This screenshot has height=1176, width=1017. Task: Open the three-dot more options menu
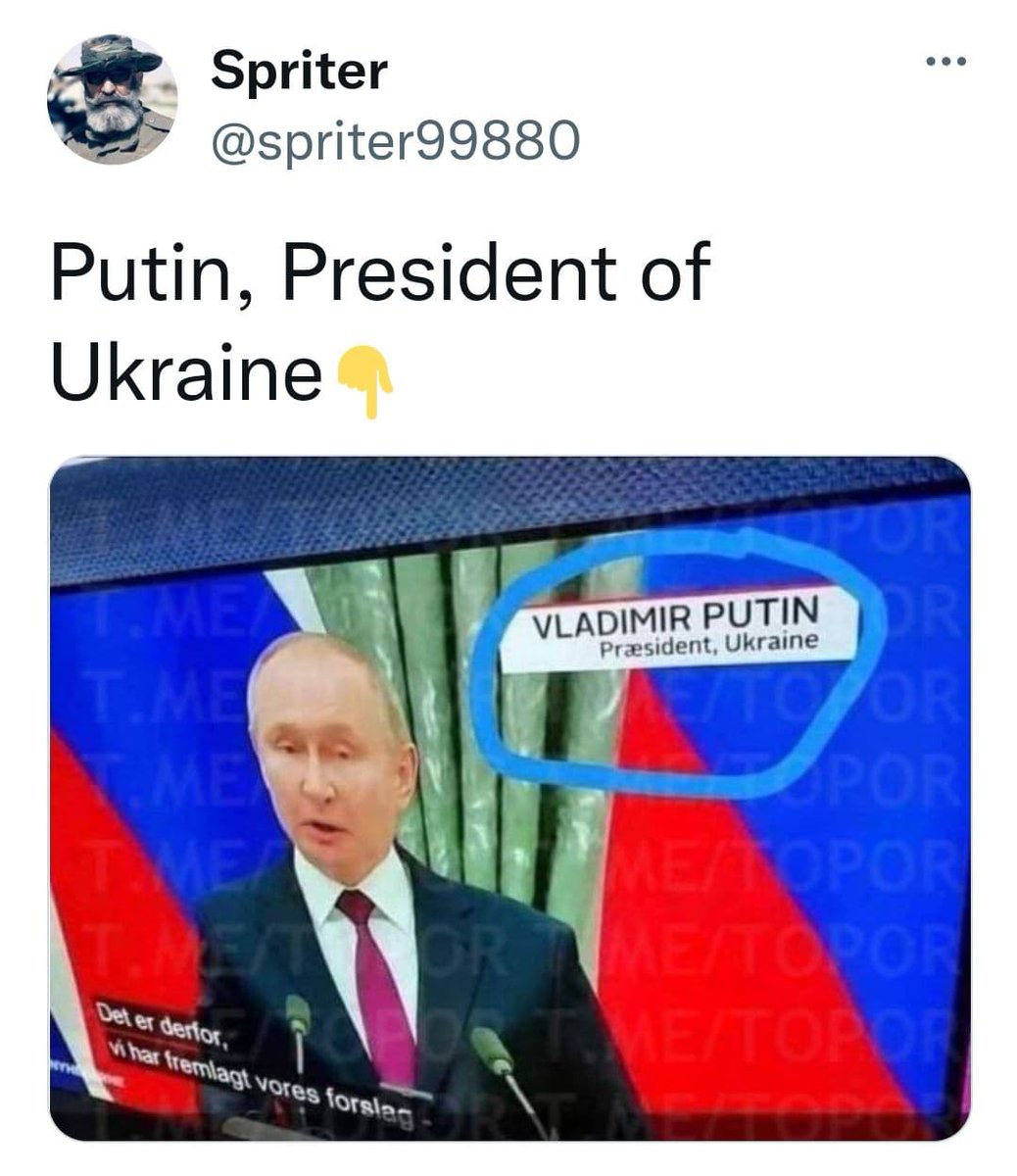pyautogui.click(x=946, y=64)
